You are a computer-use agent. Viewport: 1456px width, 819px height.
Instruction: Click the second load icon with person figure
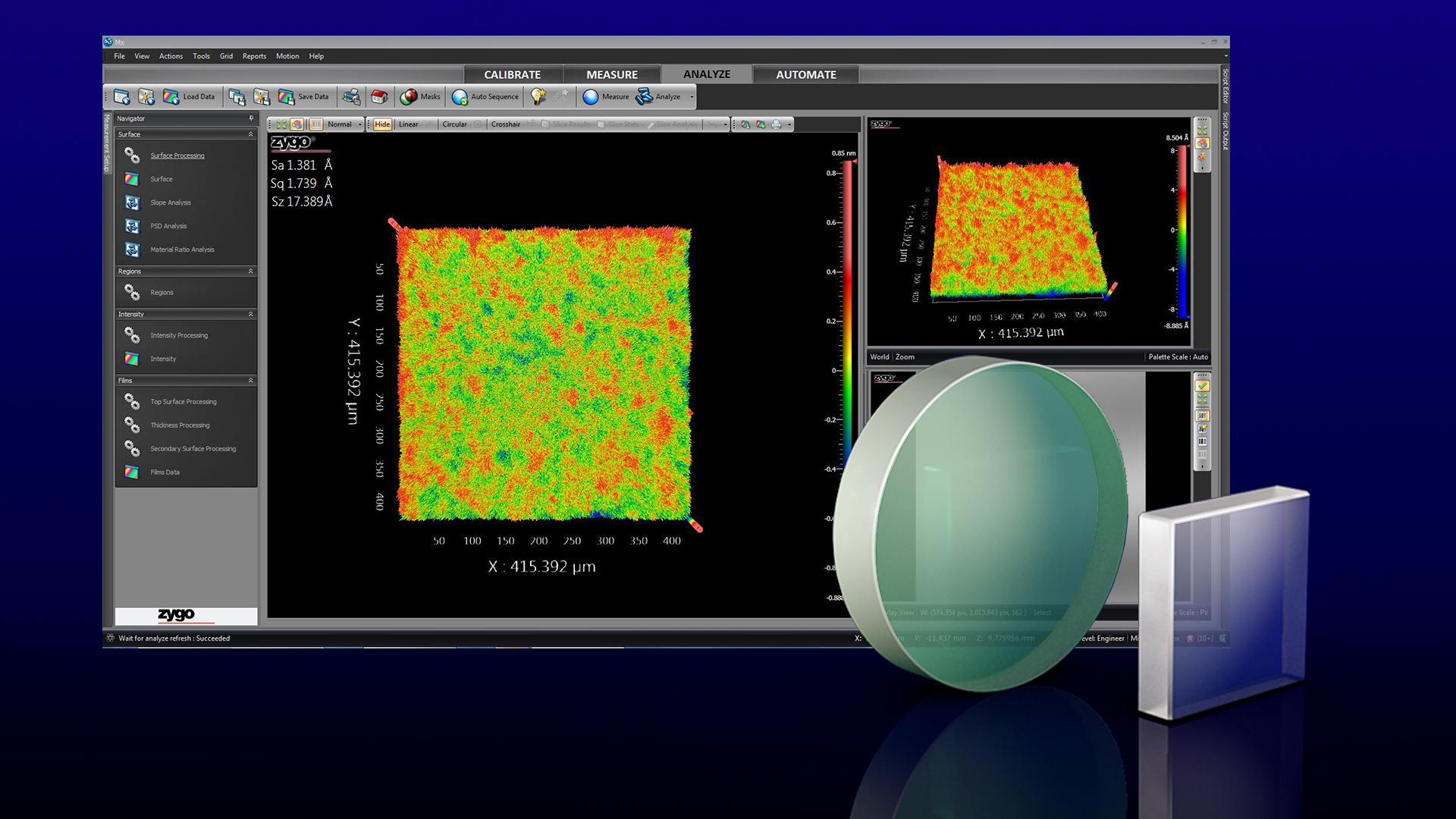(146, 96)
